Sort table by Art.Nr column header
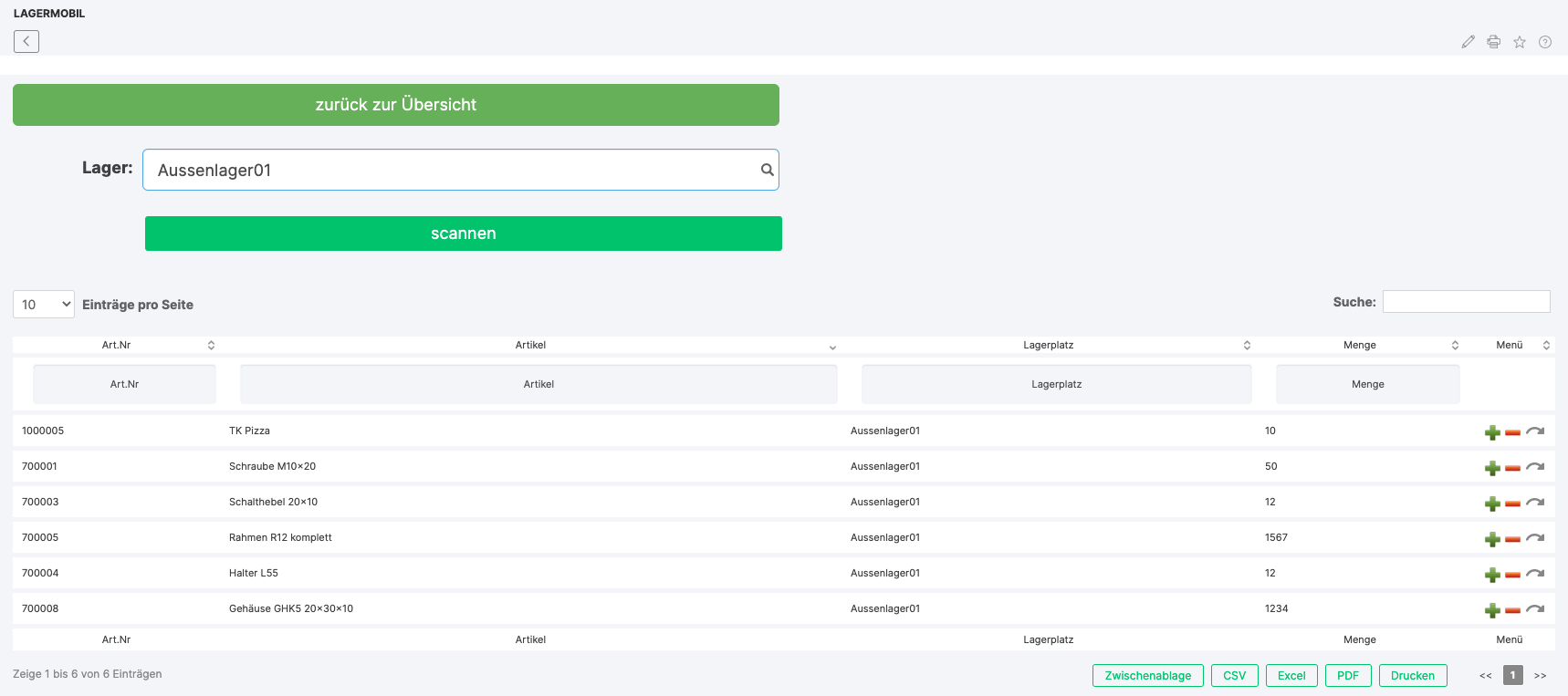 [x=117, y=345]
